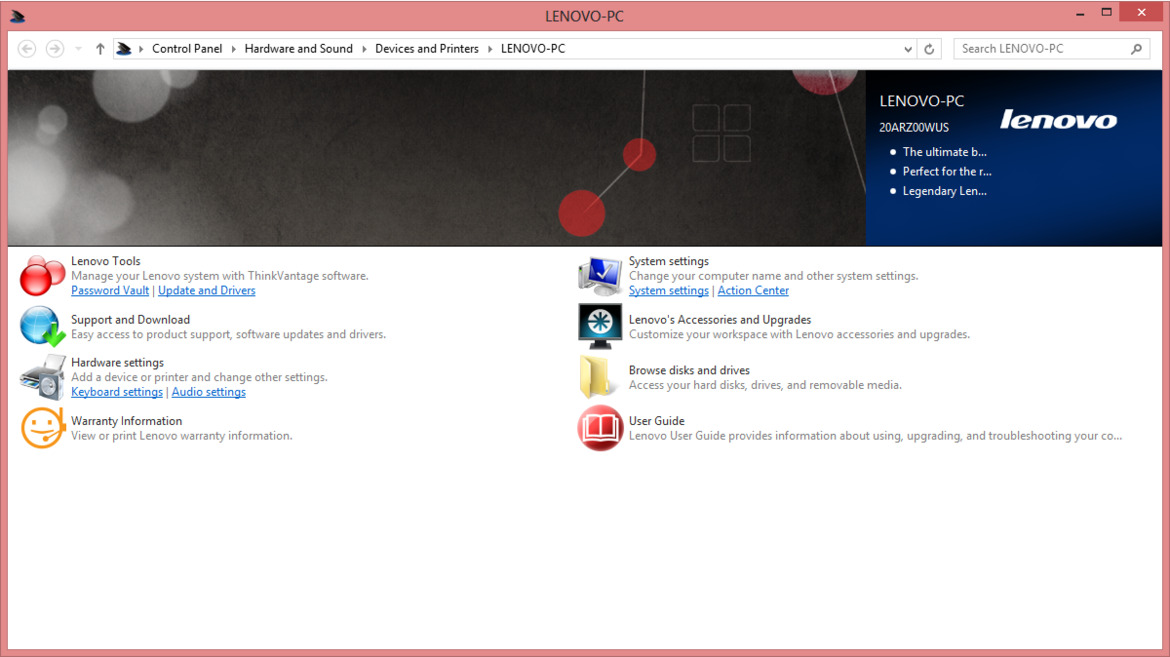1170x657 pixels.
Task: Open the System settings monitor icon
Action: pos(600,275)
